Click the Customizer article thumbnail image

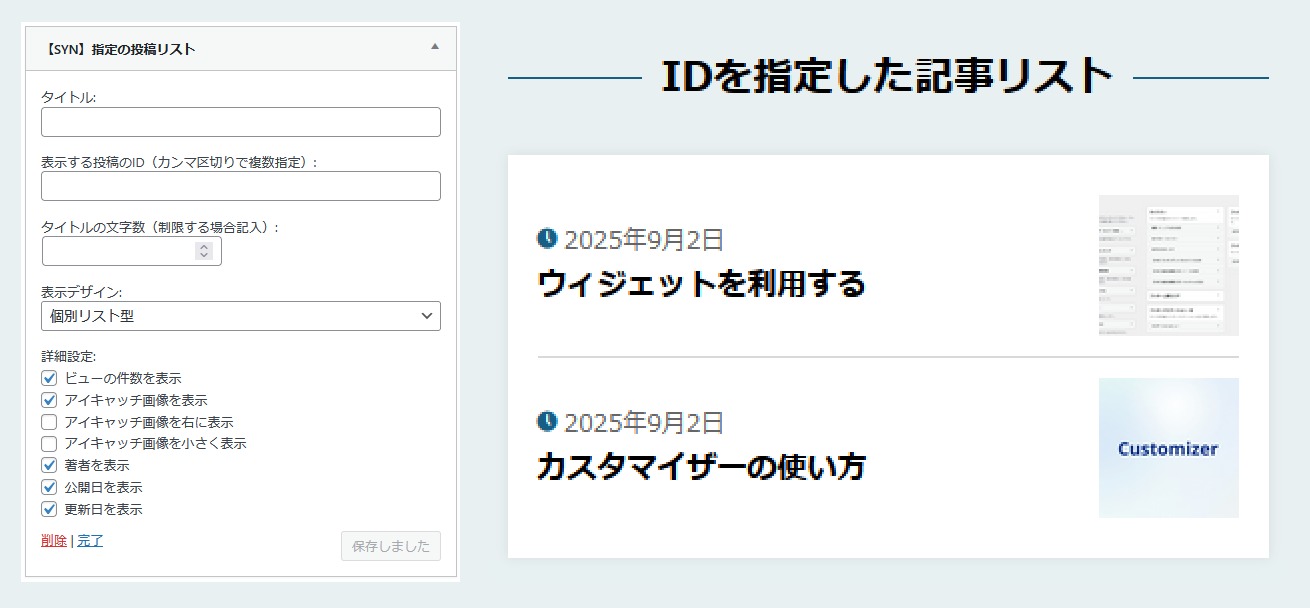pyautogui.click(x=1168, y=448)
